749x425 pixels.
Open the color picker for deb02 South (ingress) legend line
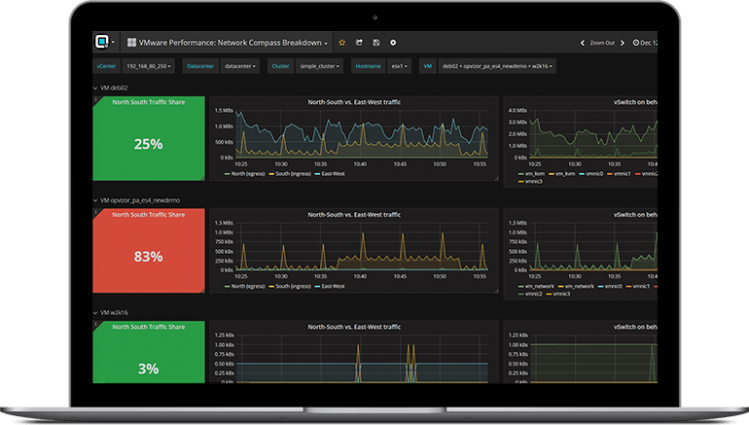coord(271,174)
